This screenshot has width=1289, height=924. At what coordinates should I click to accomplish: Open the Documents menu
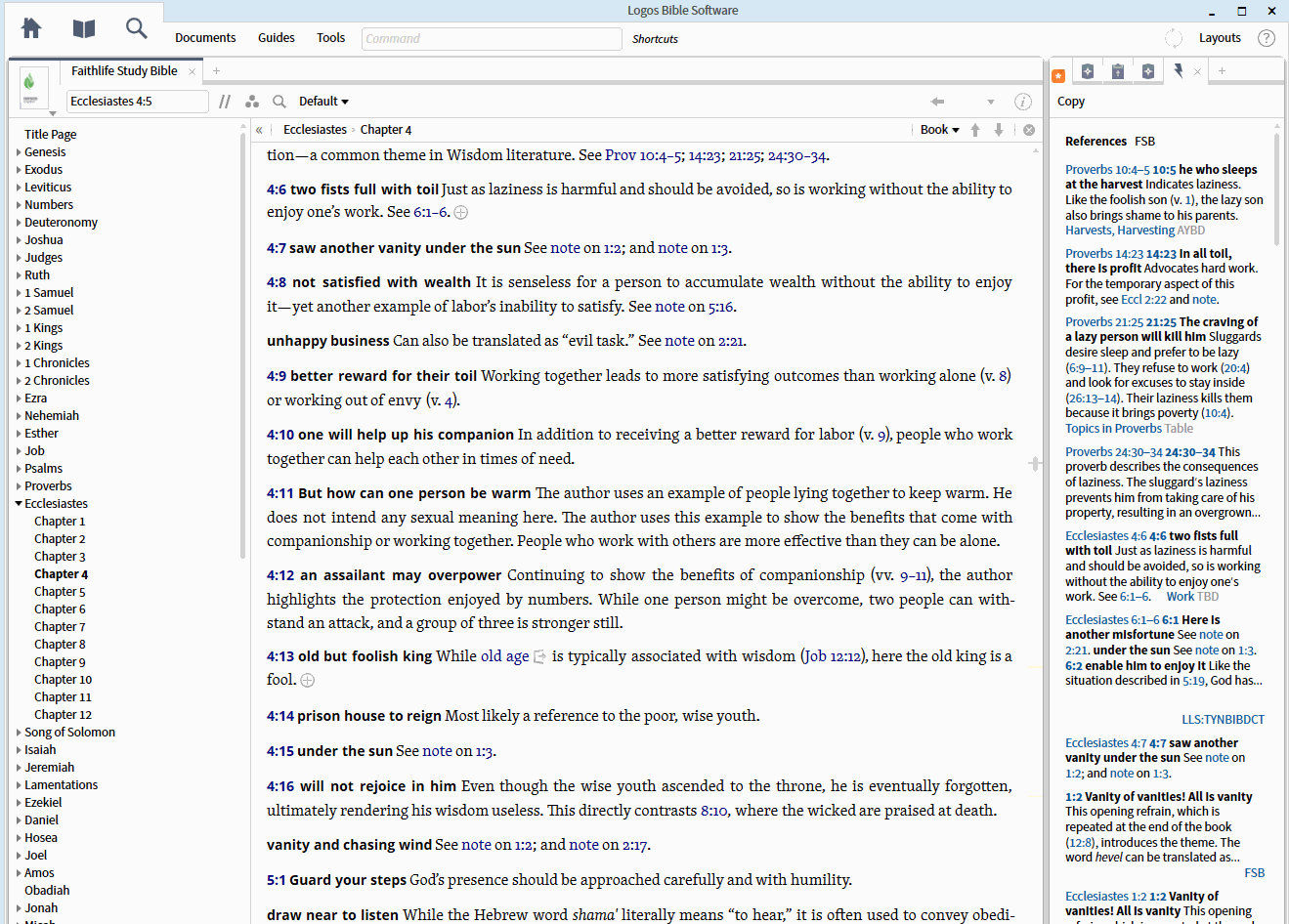[x=205, y=38]
